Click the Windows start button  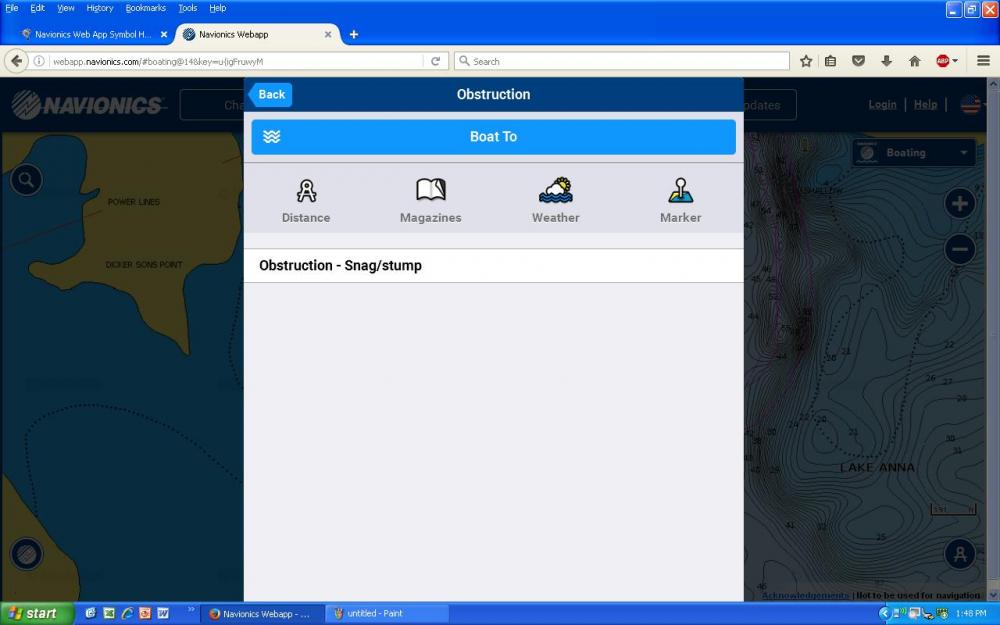37,614
